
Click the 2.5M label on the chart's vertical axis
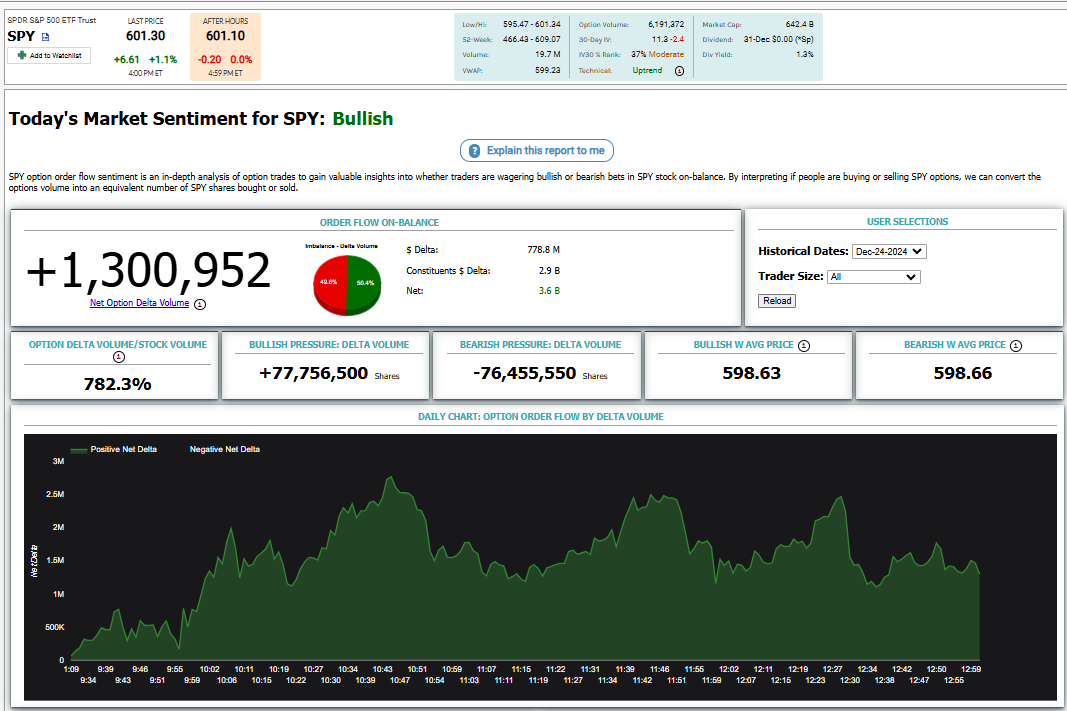tap(55, 494)
